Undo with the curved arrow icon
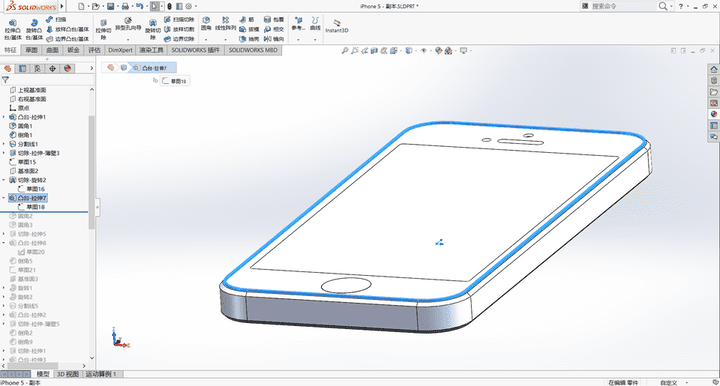This screenshot has height=386, width=720. pyautogui.click(x=139, y=6)
